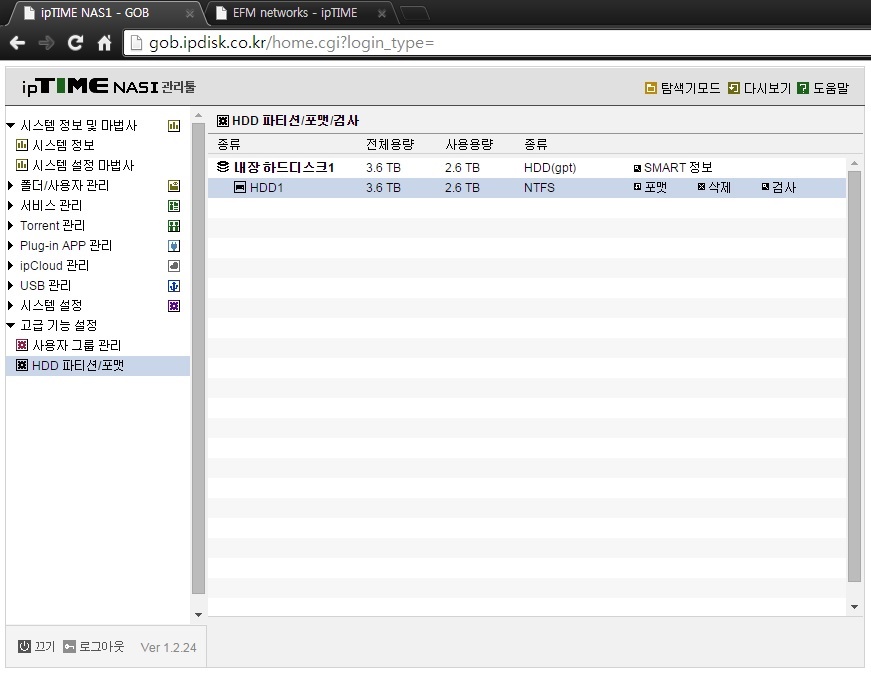Expand the 폴더/사용자 관리 tree section
Viewport: 871px width, 673px height.
tap(10, 185)
